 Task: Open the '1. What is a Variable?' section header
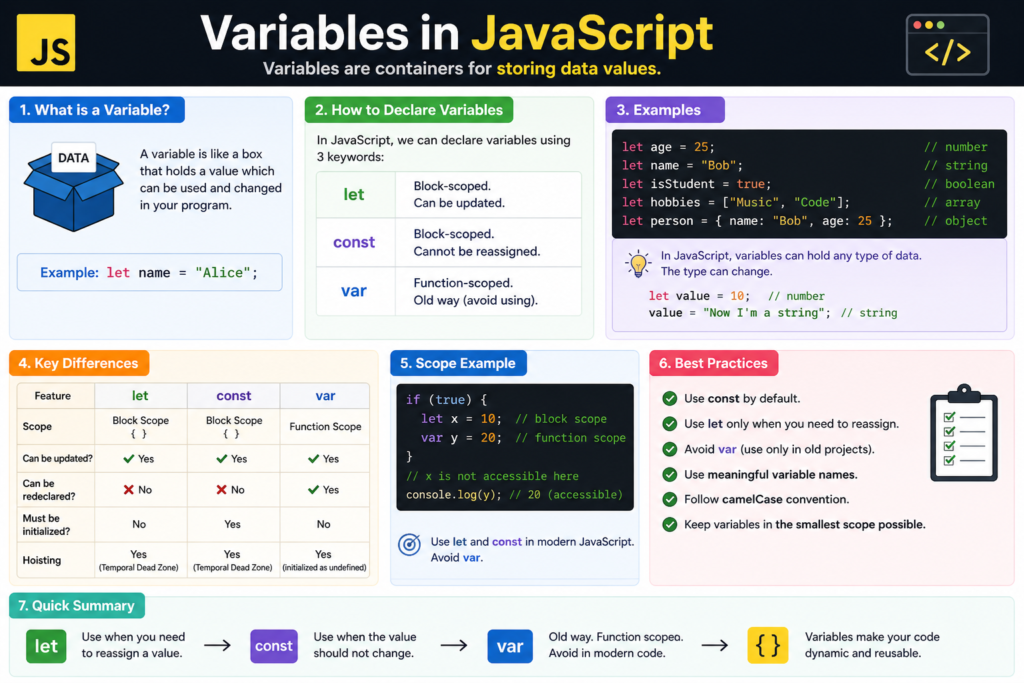(97, 110)
